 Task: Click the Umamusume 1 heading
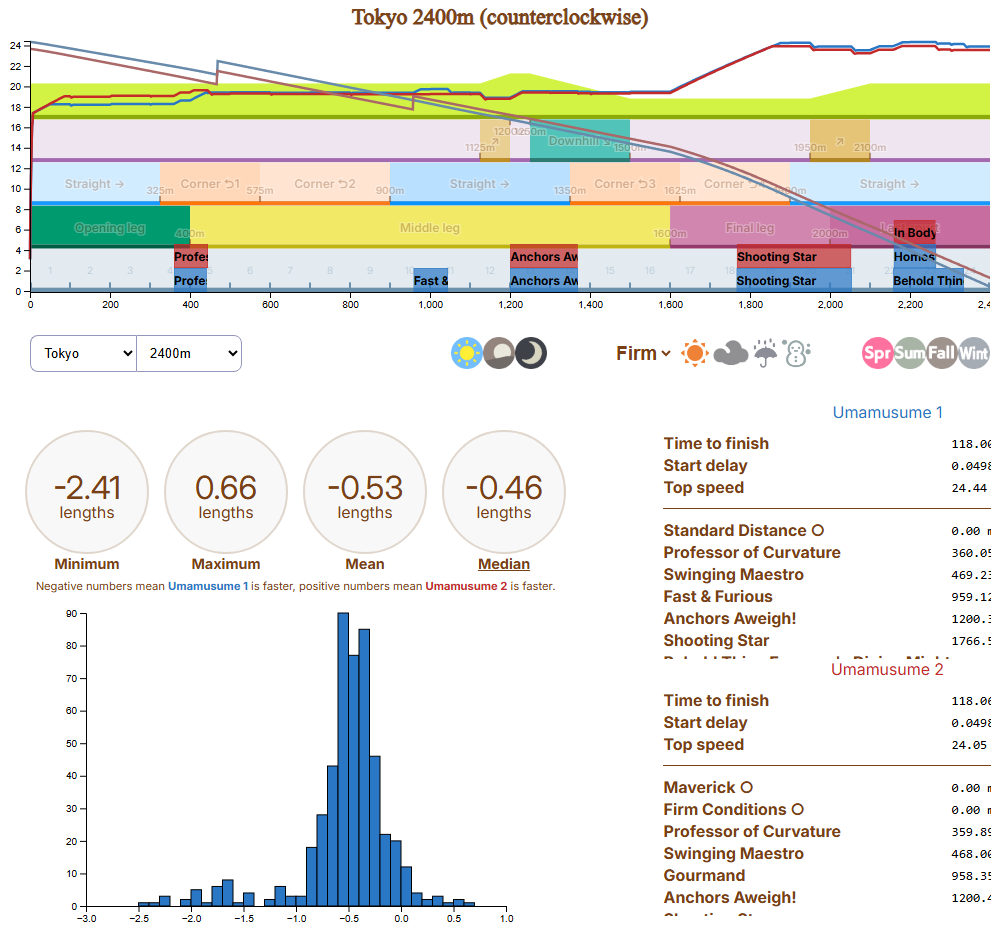[887, 413]
